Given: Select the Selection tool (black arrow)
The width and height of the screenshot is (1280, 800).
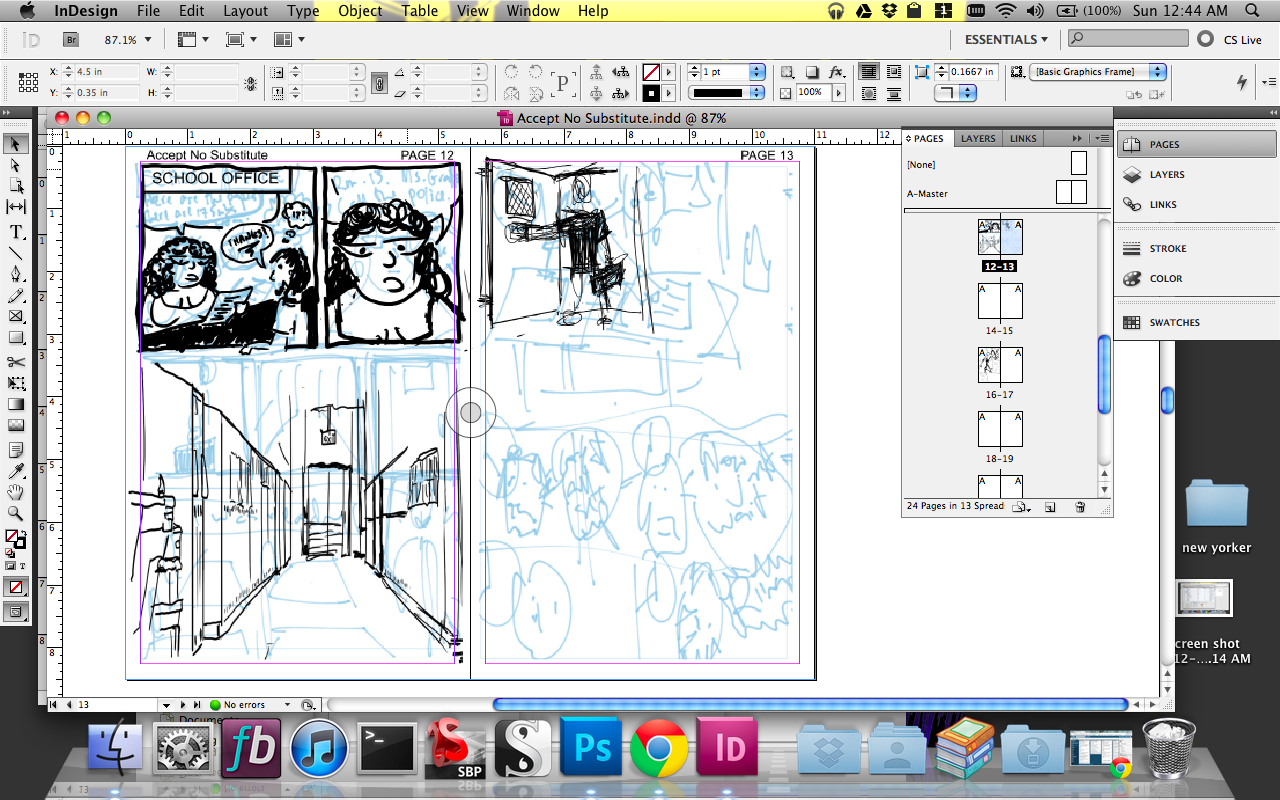Looking at the screenshot, I should coord(16,144).
